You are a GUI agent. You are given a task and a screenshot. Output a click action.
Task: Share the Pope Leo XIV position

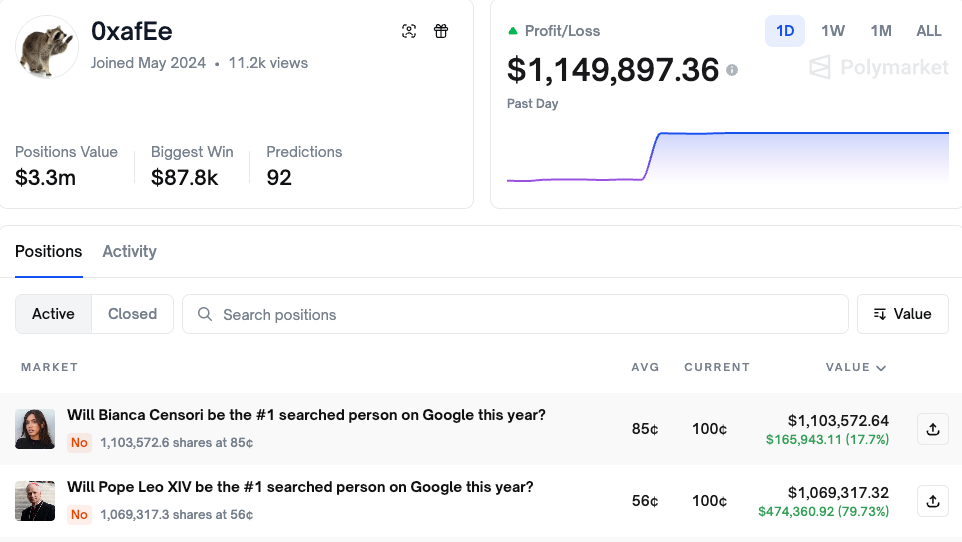[x=932, y=501]
